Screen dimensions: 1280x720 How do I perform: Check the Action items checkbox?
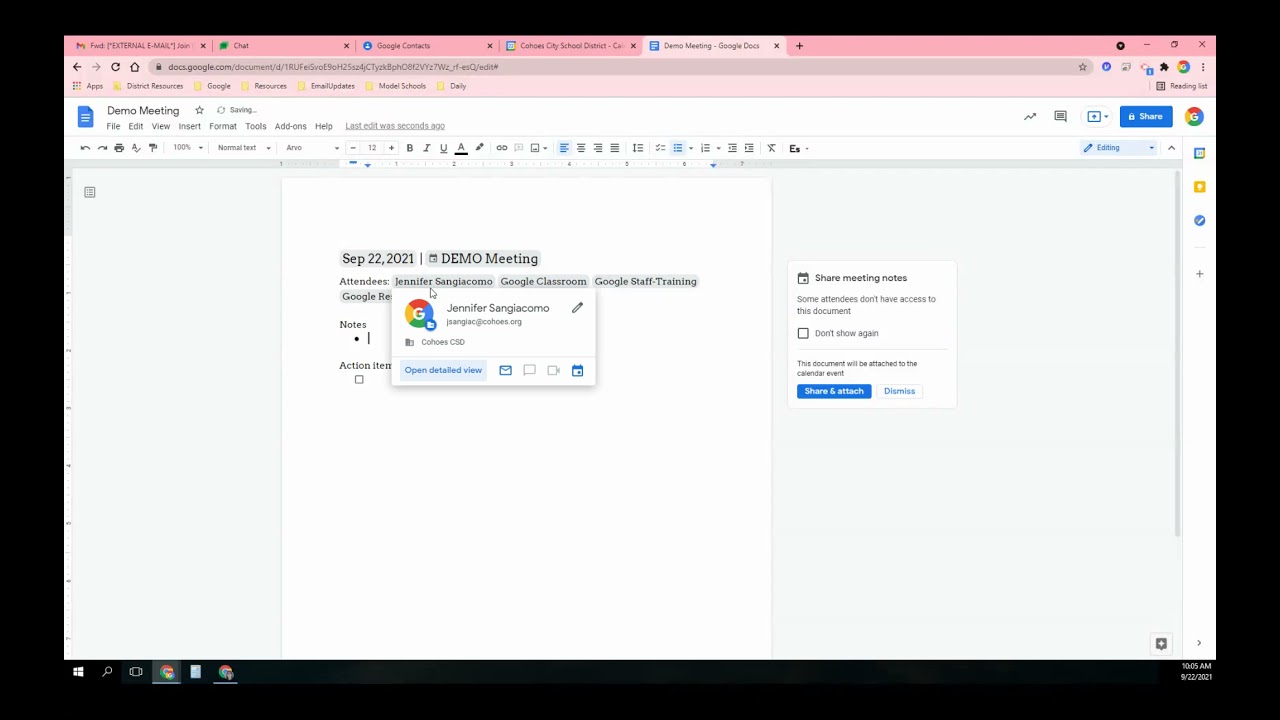(359, 379)
